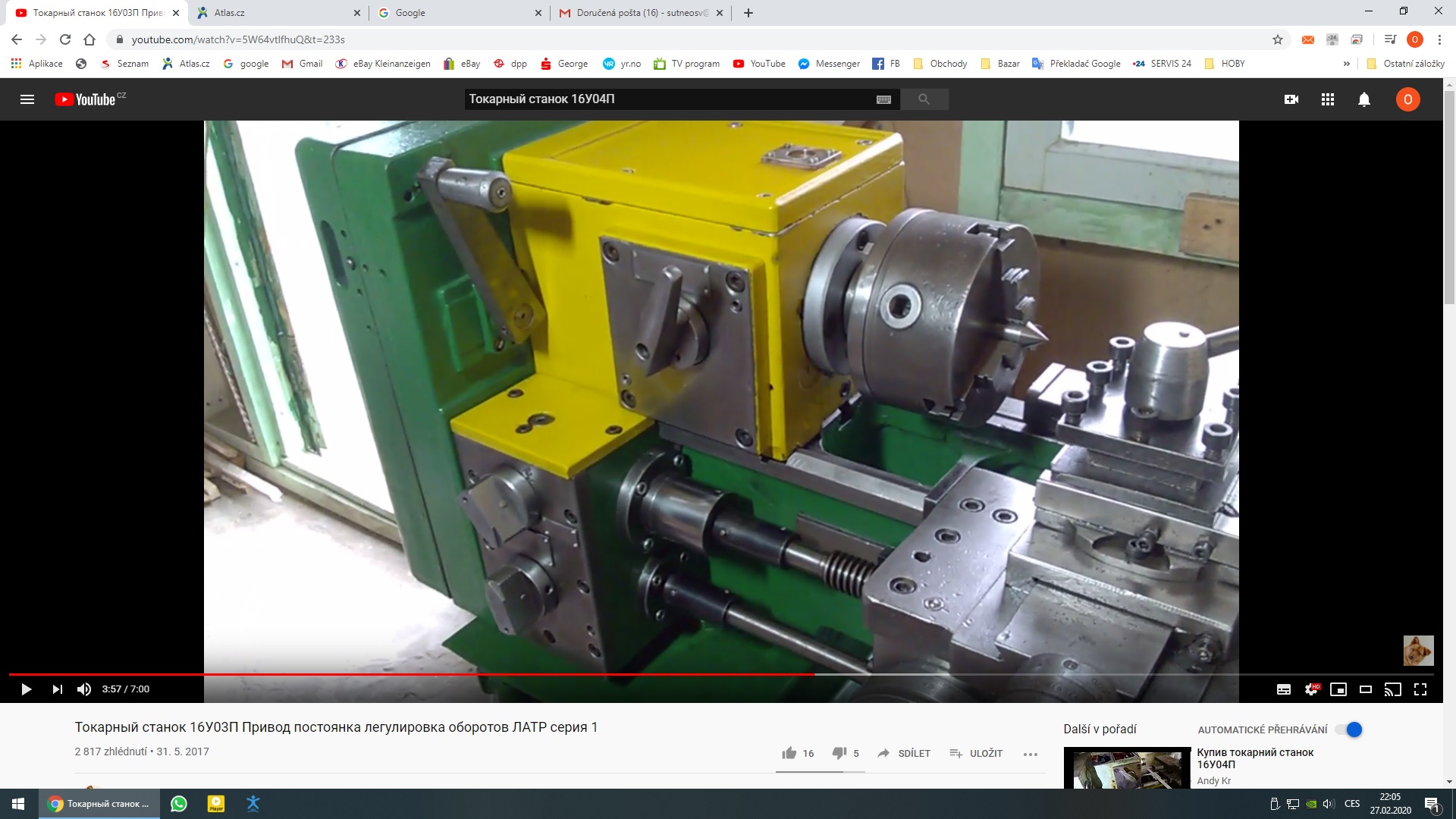Play the paused YouTube video
The width and height of the screenshot is (1456, 819).
coord(26,689)
